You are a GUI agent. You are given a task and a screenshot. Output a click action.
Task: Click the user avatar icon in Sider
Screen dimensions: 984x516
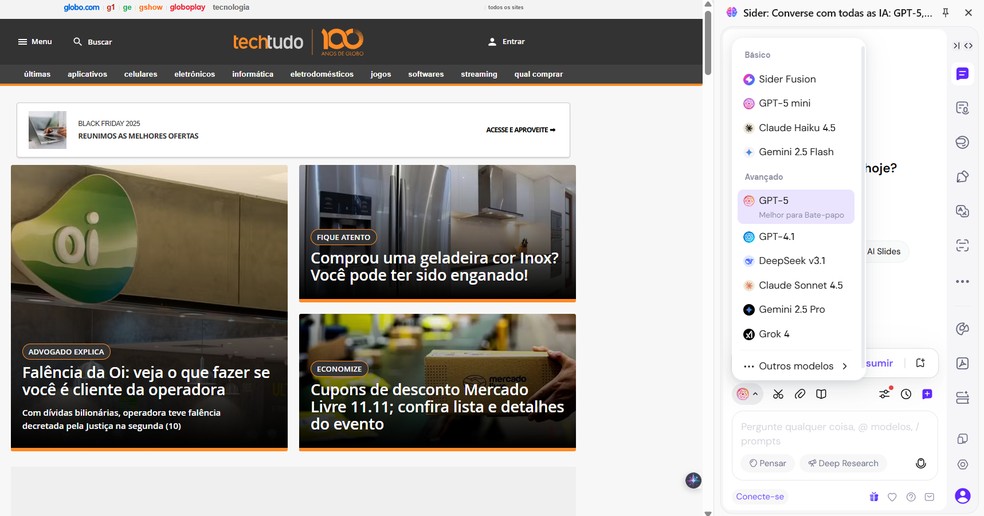pyautogui.click(x=962, y=496)
